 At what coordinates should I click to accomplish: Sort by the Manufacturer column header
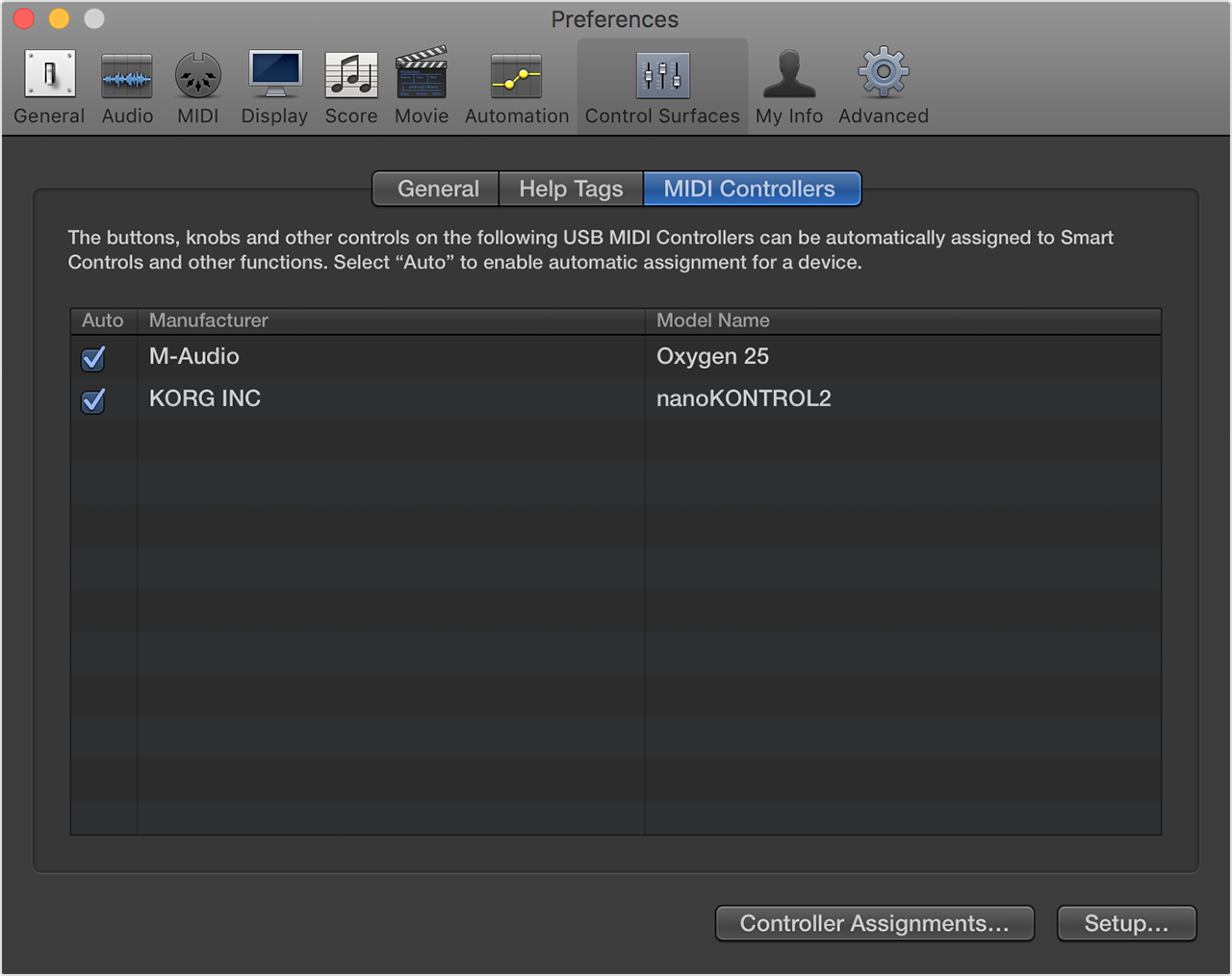click(x=391, y=321)
